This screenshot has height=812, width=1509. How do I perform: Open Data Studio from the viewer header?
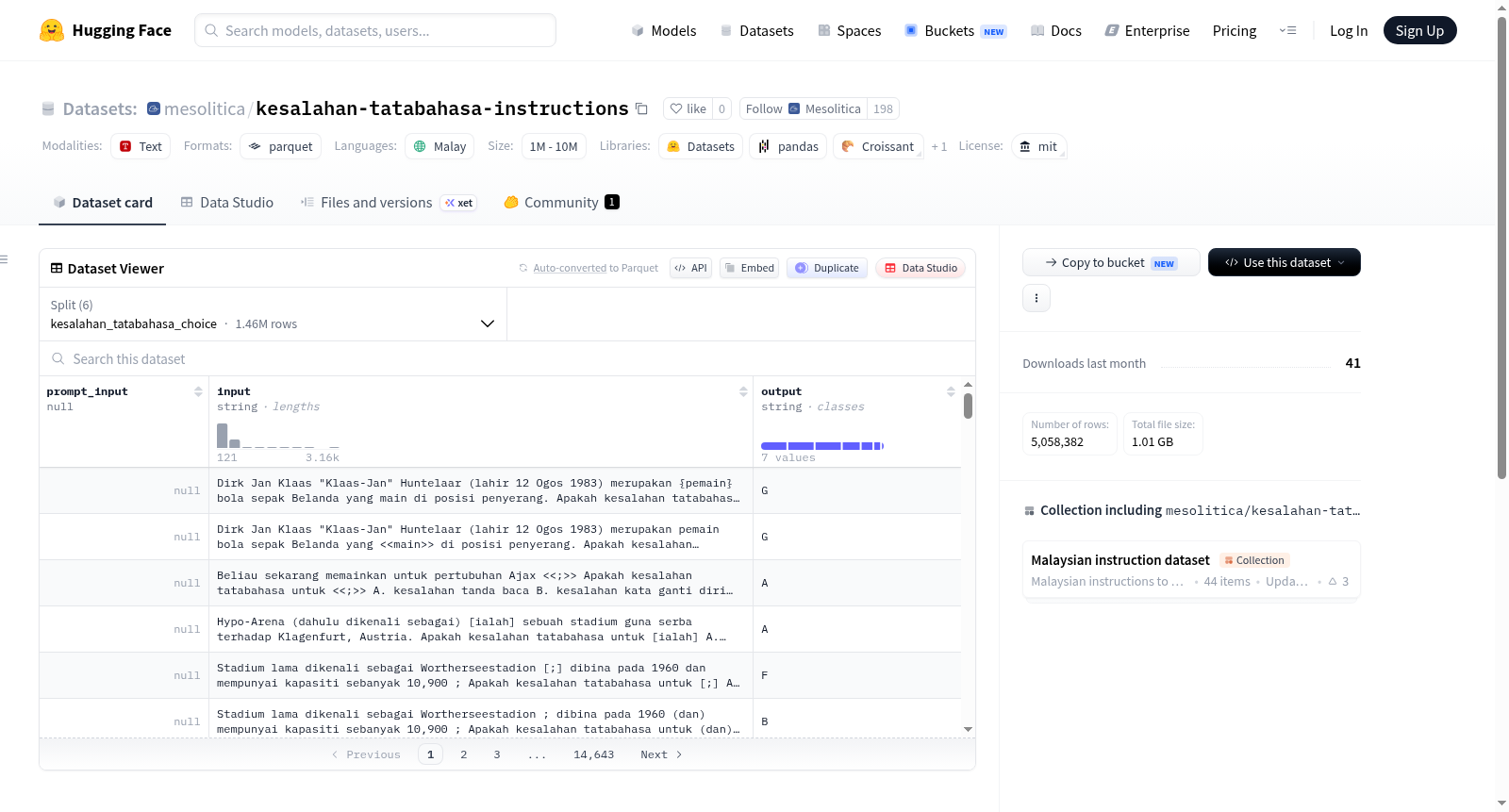click(x=920, y=268)
